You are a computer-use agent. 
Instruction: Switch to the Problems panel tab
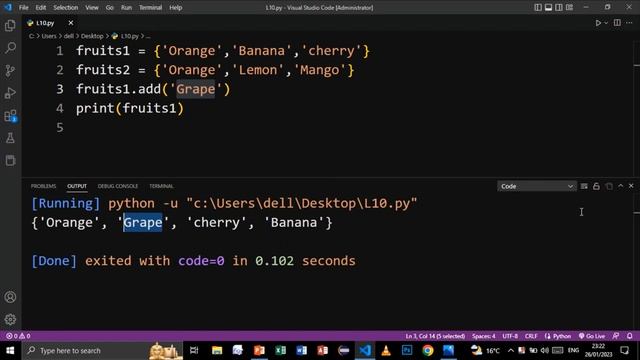43,186
